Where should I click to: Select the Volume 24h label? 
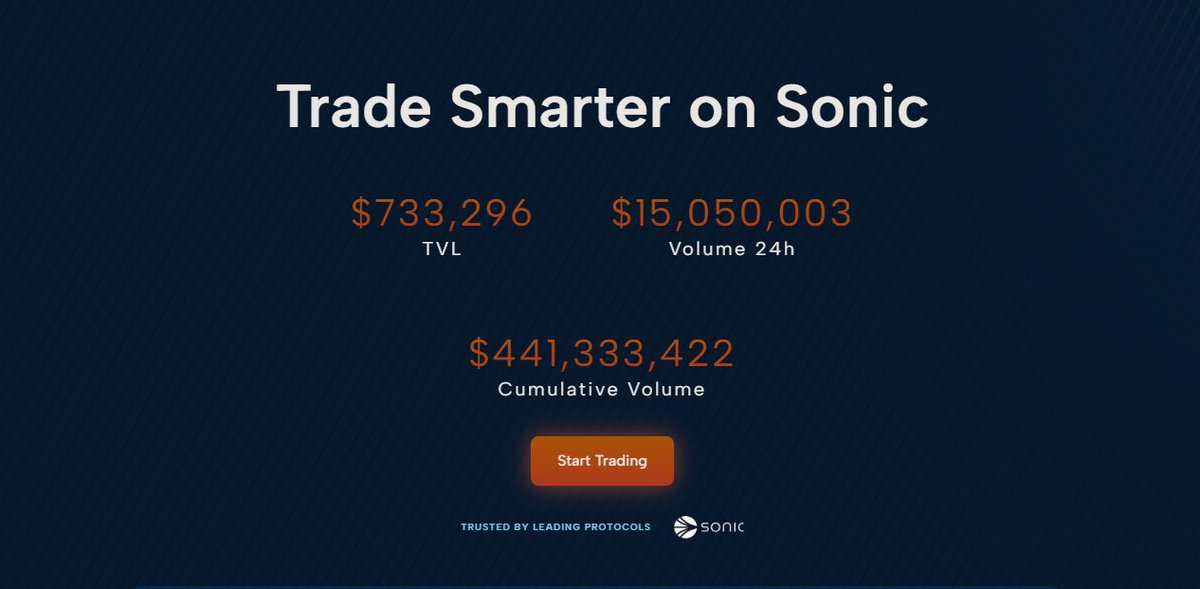click(x=732, y=249)
